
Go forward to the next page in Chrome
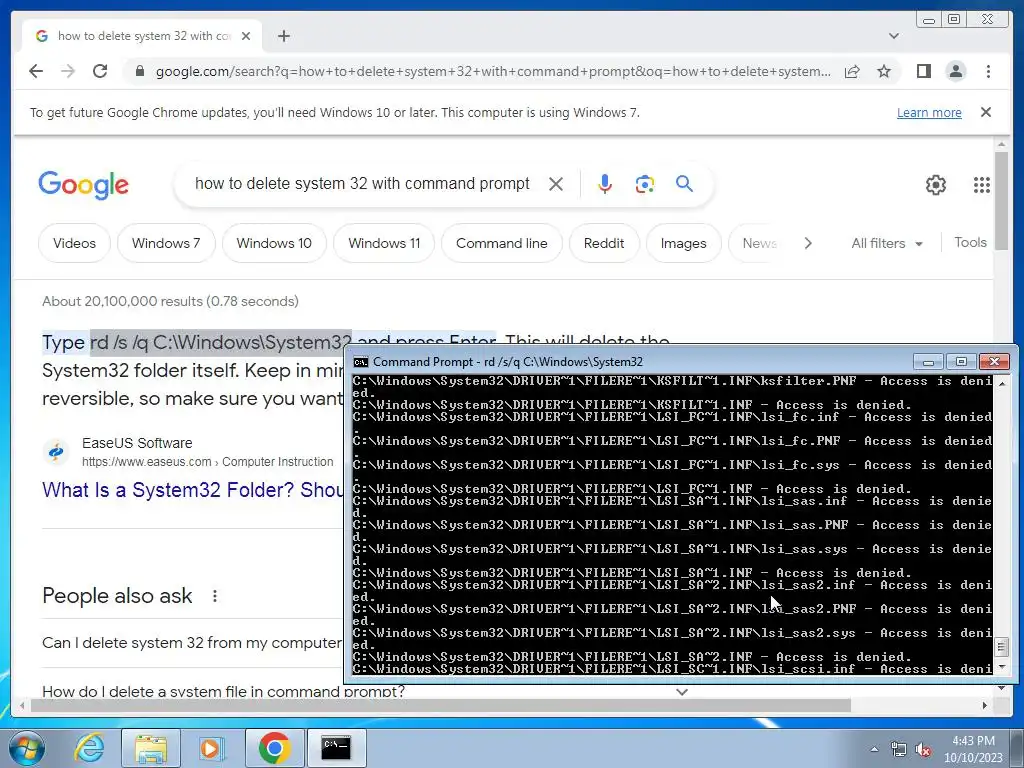(68, 71)
